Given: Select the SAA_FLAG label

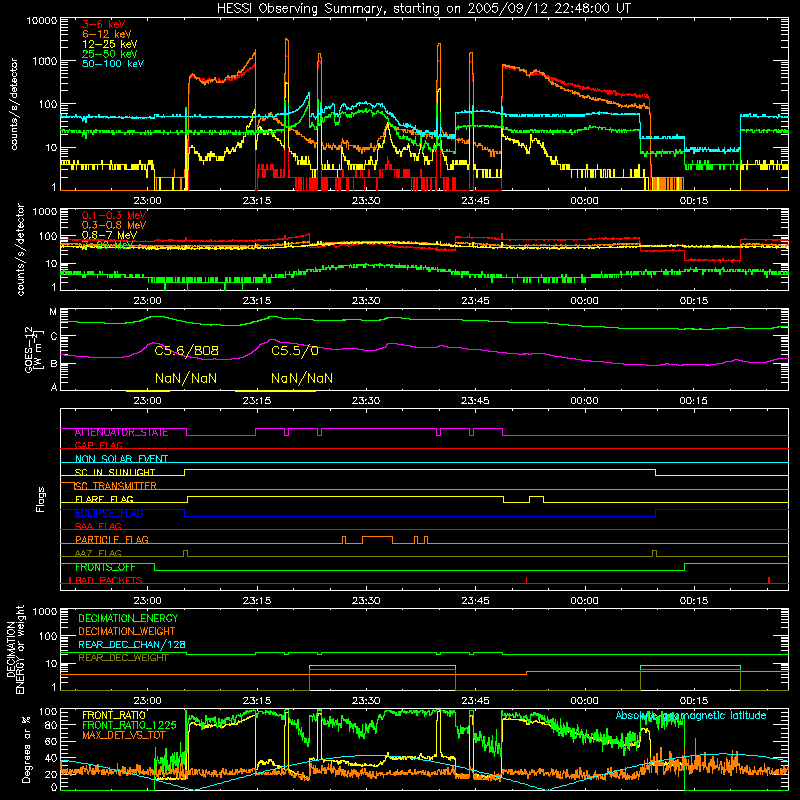Looking at the screenshot, I should [x=98, y=526].
